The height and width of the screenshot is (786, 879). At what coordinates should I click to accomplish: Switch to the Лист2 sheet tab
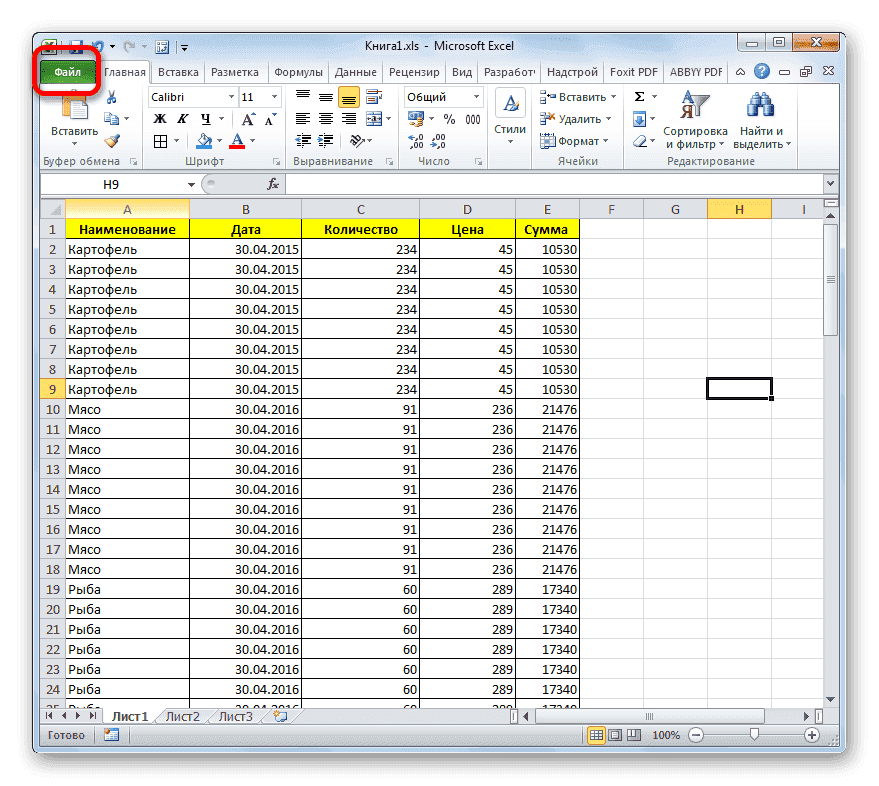click(x=182, y=716)
